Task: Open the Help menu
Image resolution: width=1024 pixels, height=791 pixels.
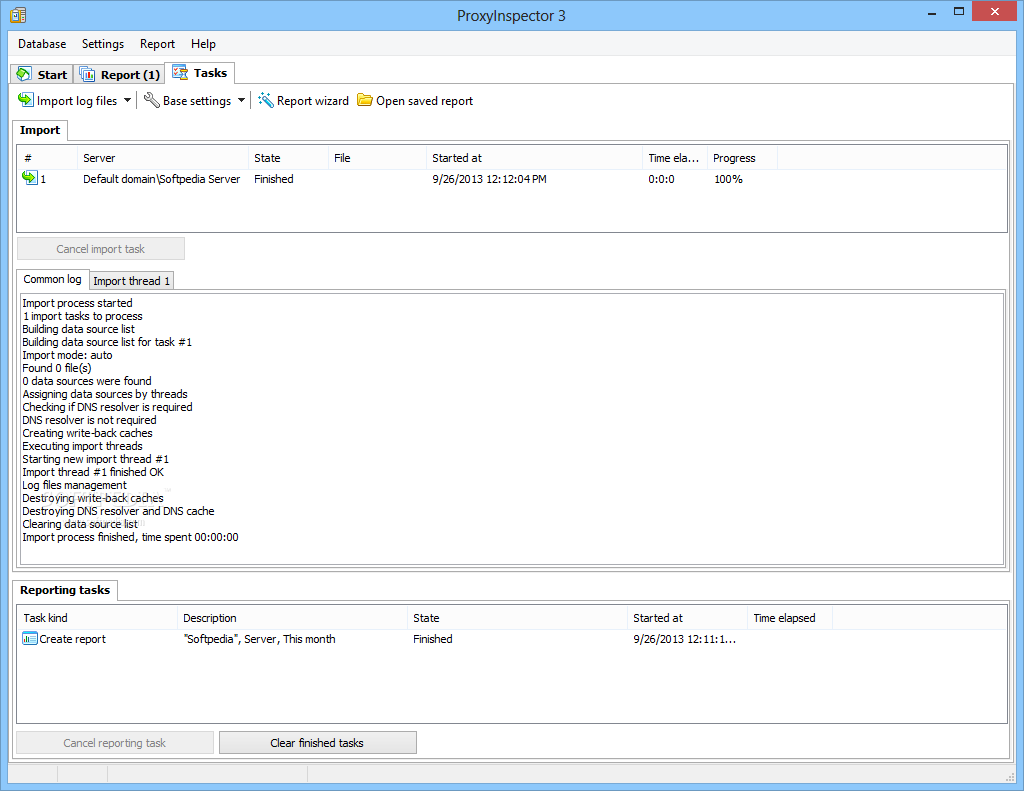Action: tap(203, 44)
